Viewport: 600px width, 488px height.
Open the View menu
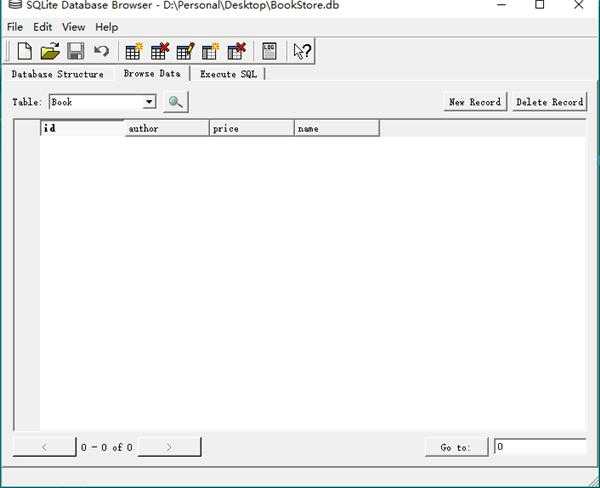[73, 27]
